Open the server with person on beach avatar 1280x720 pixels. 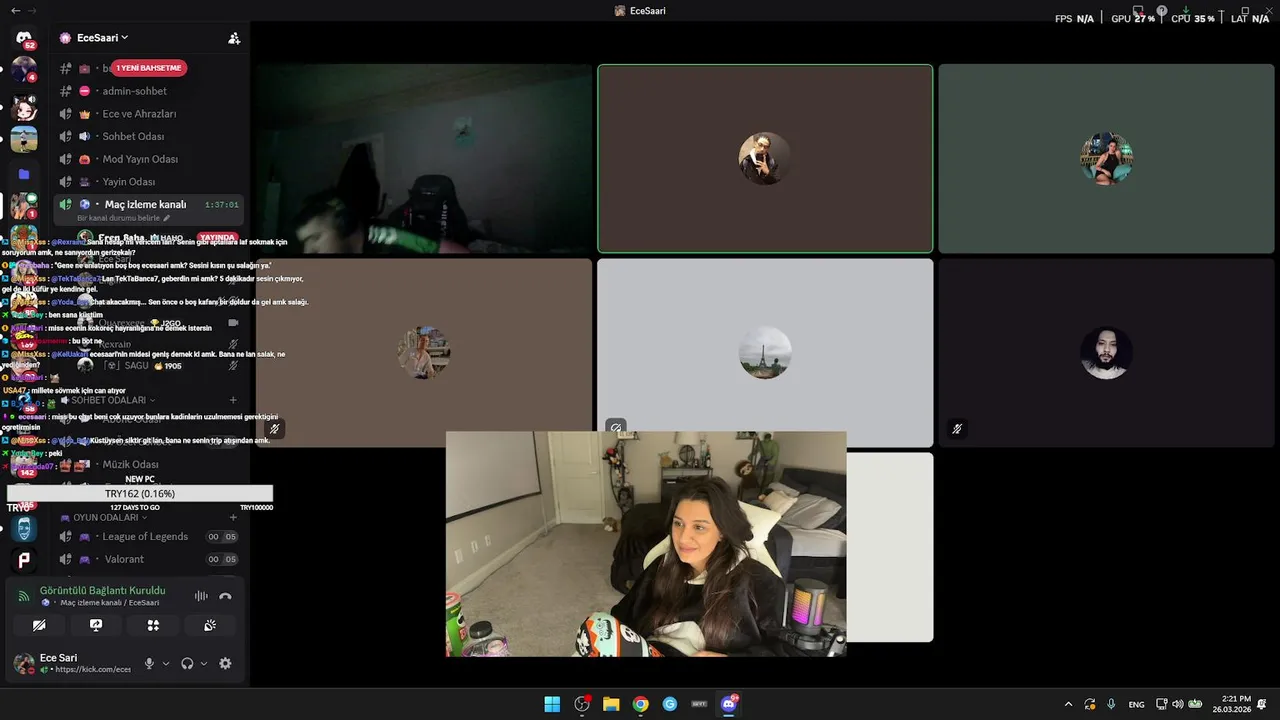coord(24,139)
